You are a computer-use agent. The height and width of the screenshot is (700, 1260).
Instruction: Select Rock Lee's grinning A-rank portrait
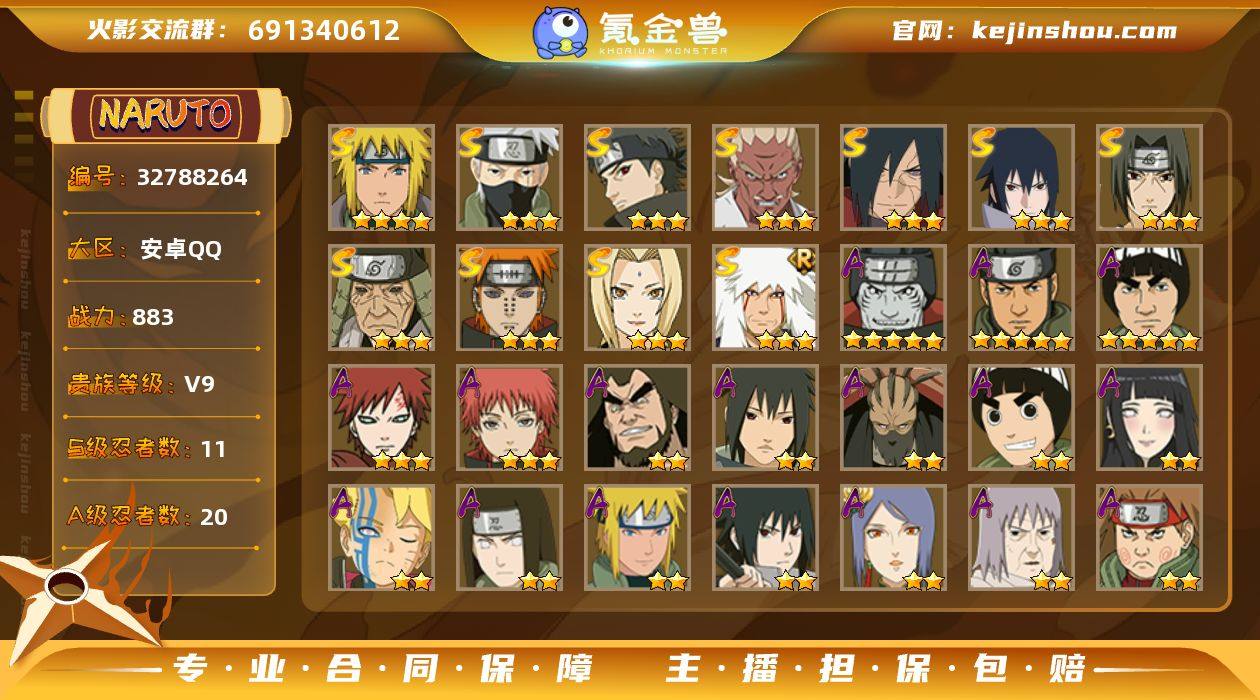click(x=1021, y=418)
